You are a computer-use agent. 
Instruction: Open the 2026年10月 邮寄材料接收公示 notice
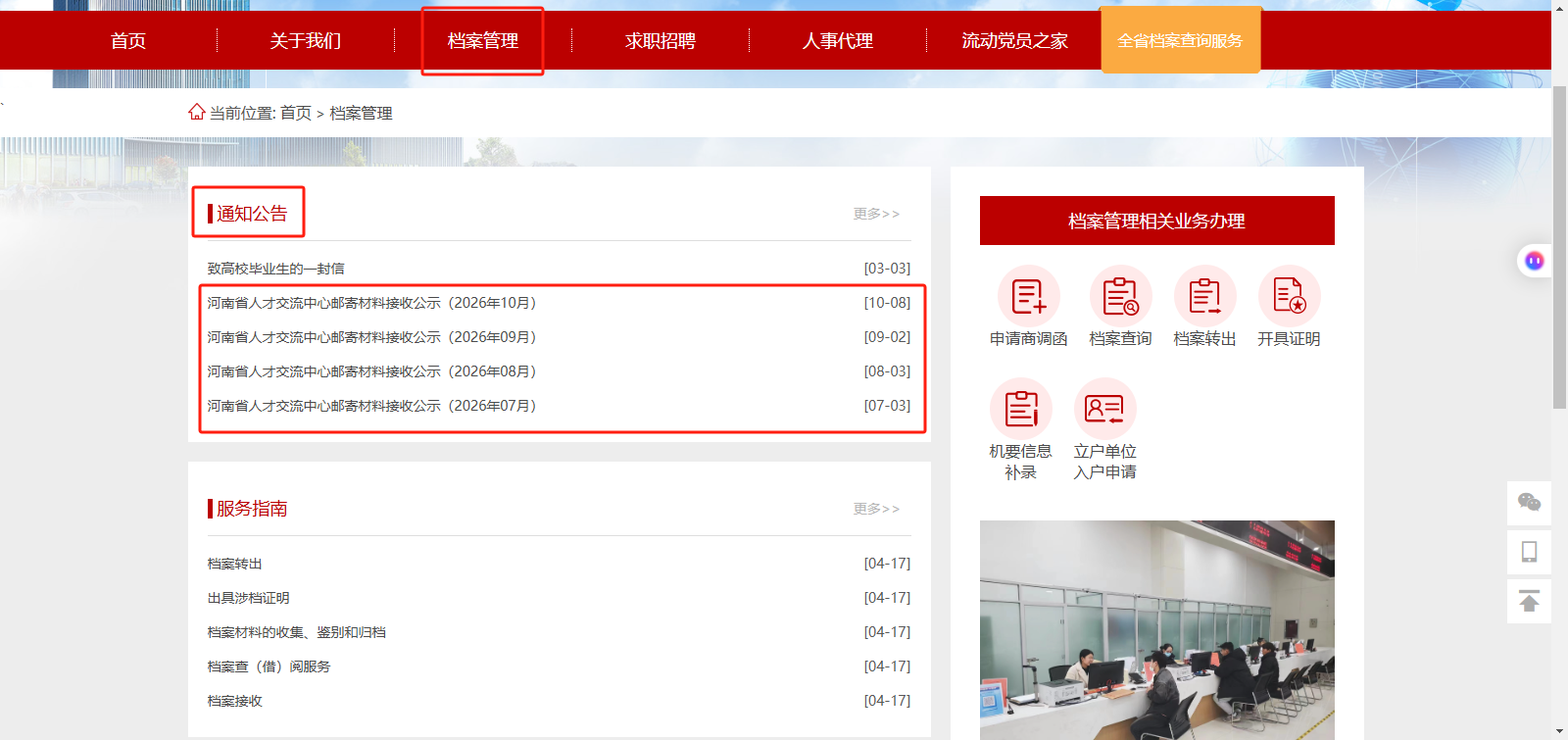click(371, 303)
